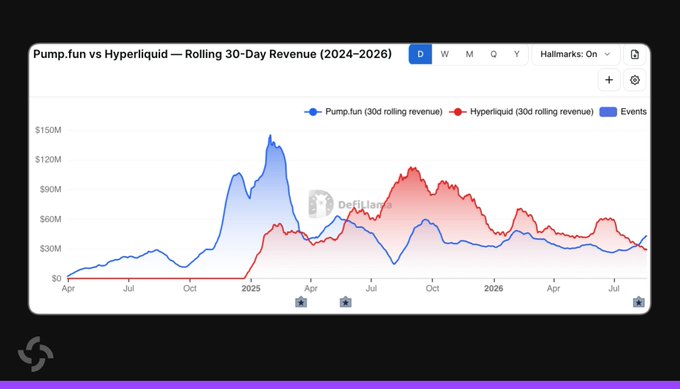The height and width of the screenshot is (389, 680).
Task: Open the Hallmarks: On dropdown
Action: coord(575,54)
